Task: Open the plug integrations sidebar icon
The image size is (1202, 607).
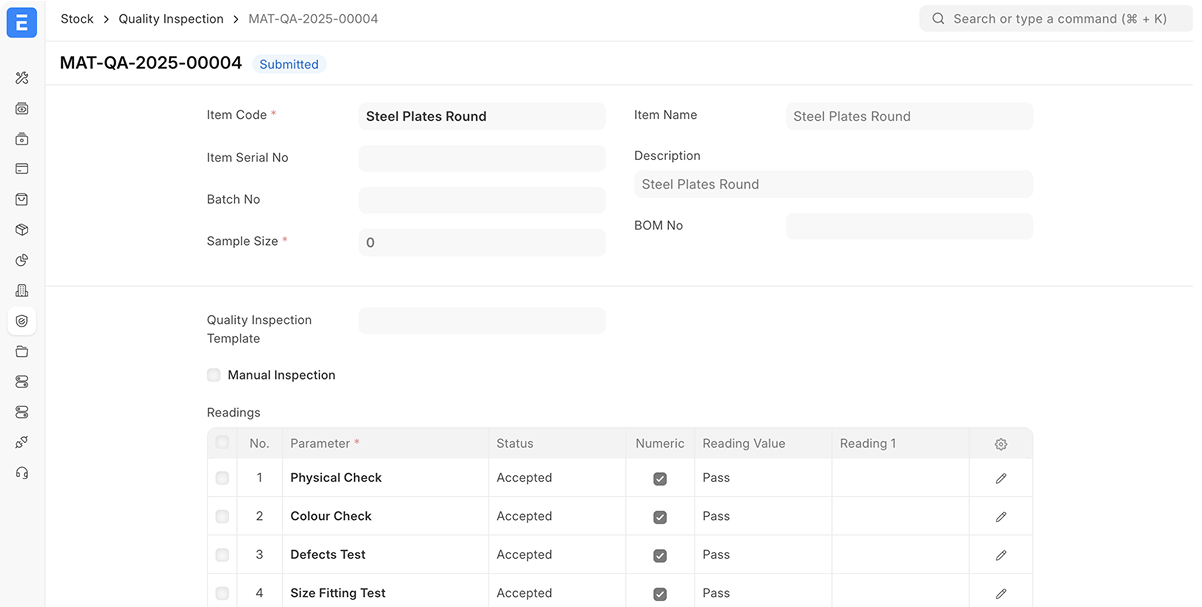Action: 22,442
